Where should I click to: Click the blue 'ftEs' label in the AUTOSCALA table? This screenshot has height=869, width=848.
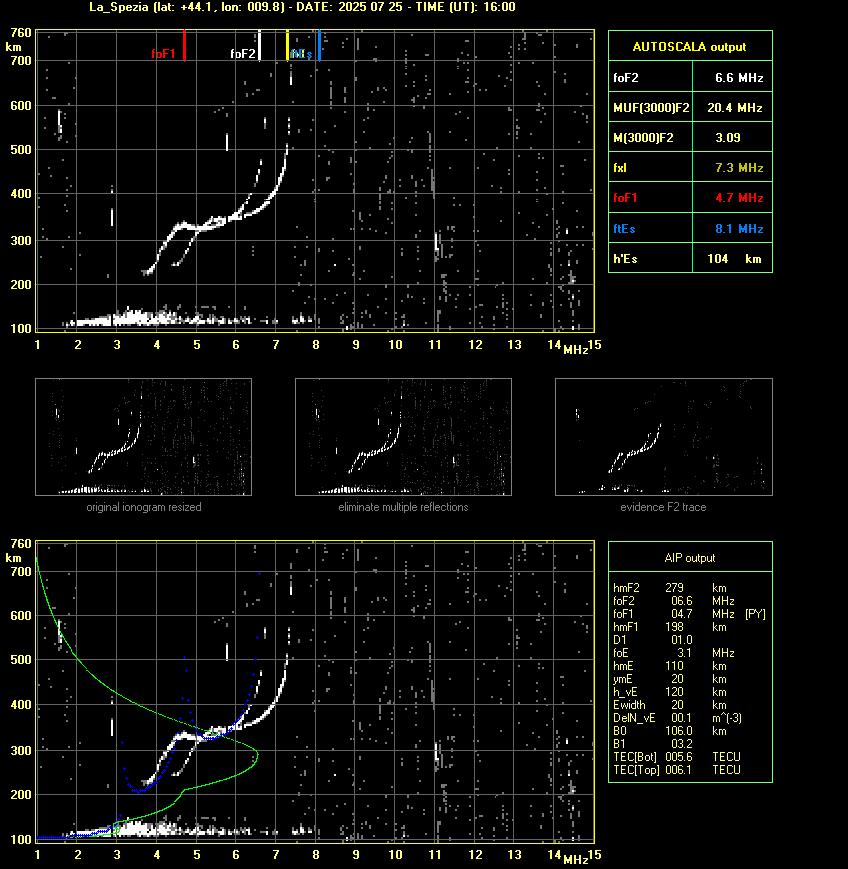pos(624,228)
